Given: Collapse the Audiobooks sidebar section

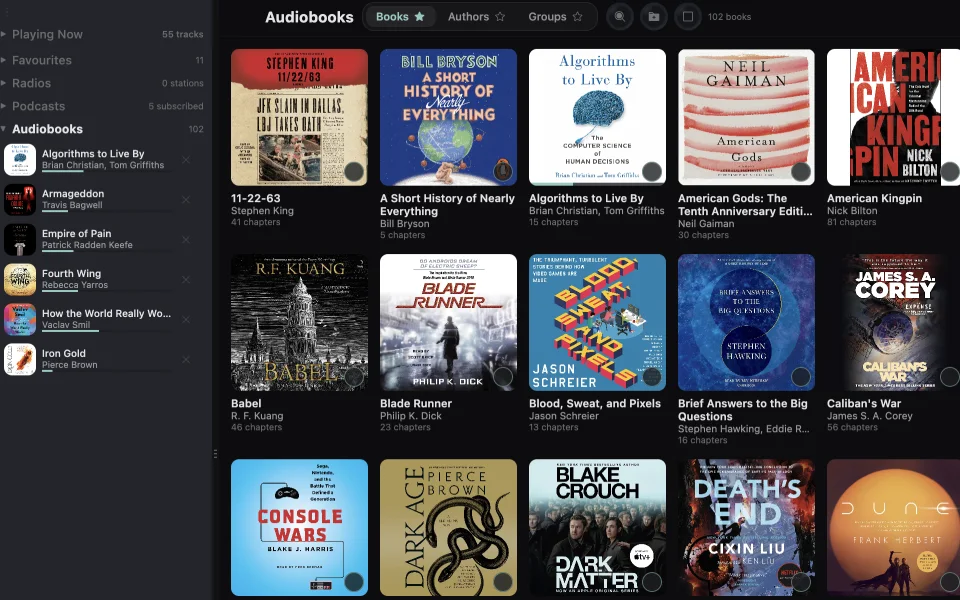Looking at the screenshot, I should pos(4,129).
